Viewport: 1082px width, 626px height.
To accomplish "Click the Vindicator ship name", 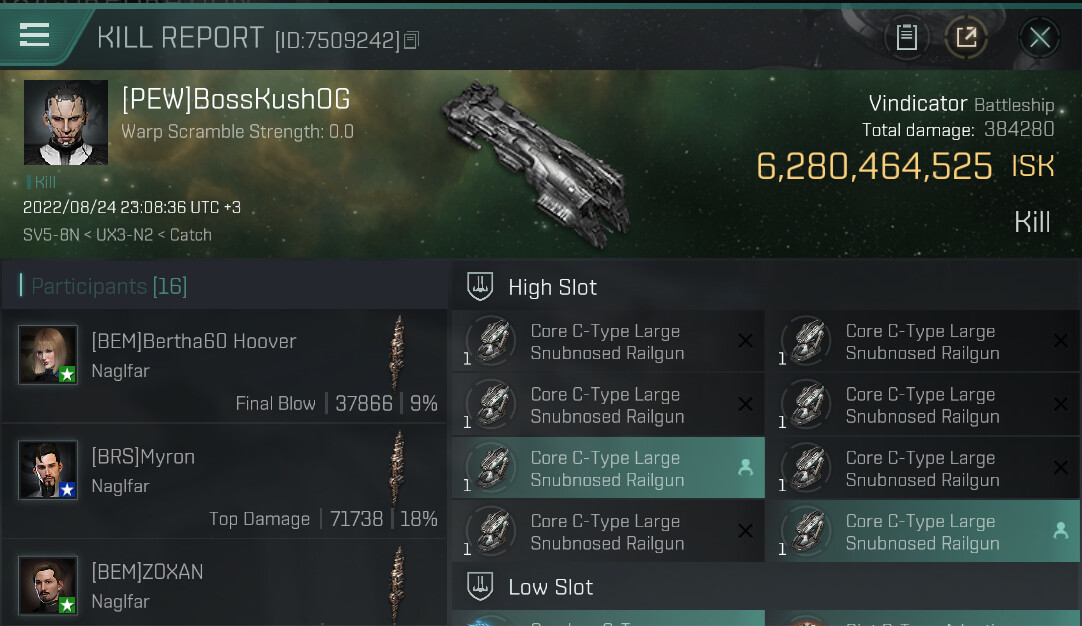I will [917, 104].
